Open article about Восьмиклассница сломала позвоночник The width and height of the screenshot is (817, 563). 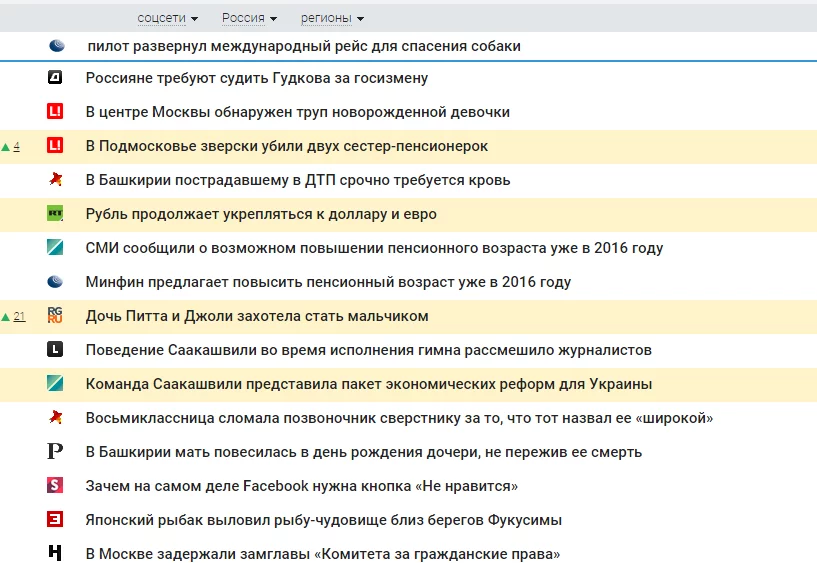coord(399,418)
